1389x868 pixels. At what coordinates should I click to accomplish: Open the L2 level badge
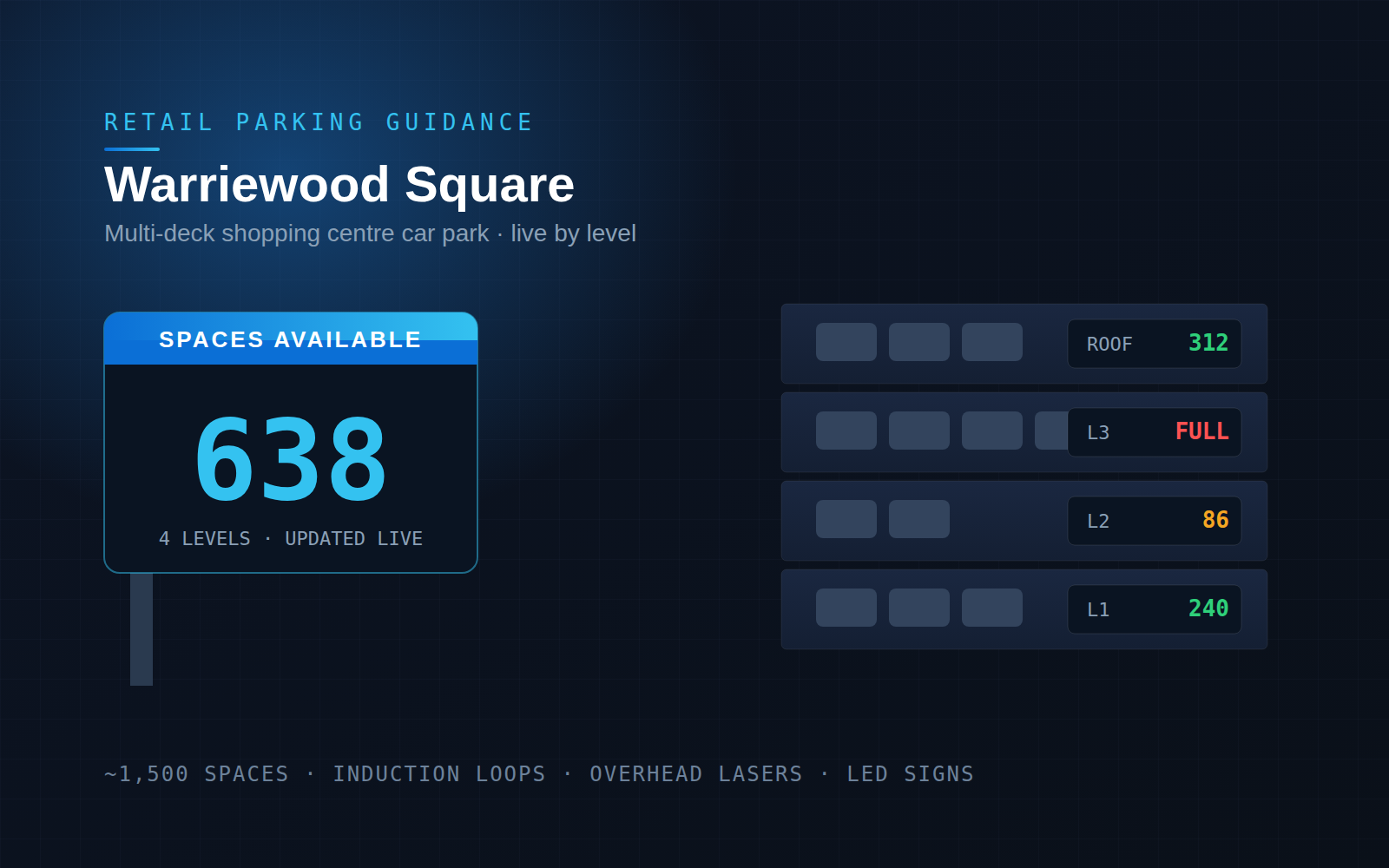pos(1155,521)
